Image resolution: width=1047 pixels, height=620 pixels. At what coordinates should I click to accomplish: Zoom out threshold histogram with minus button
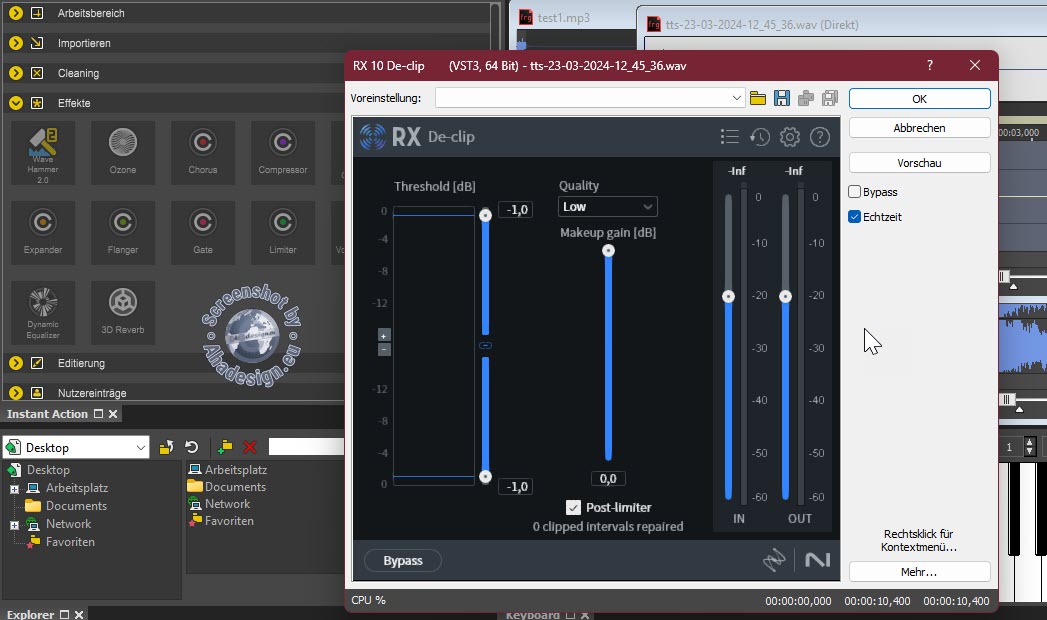click(384, 349)
